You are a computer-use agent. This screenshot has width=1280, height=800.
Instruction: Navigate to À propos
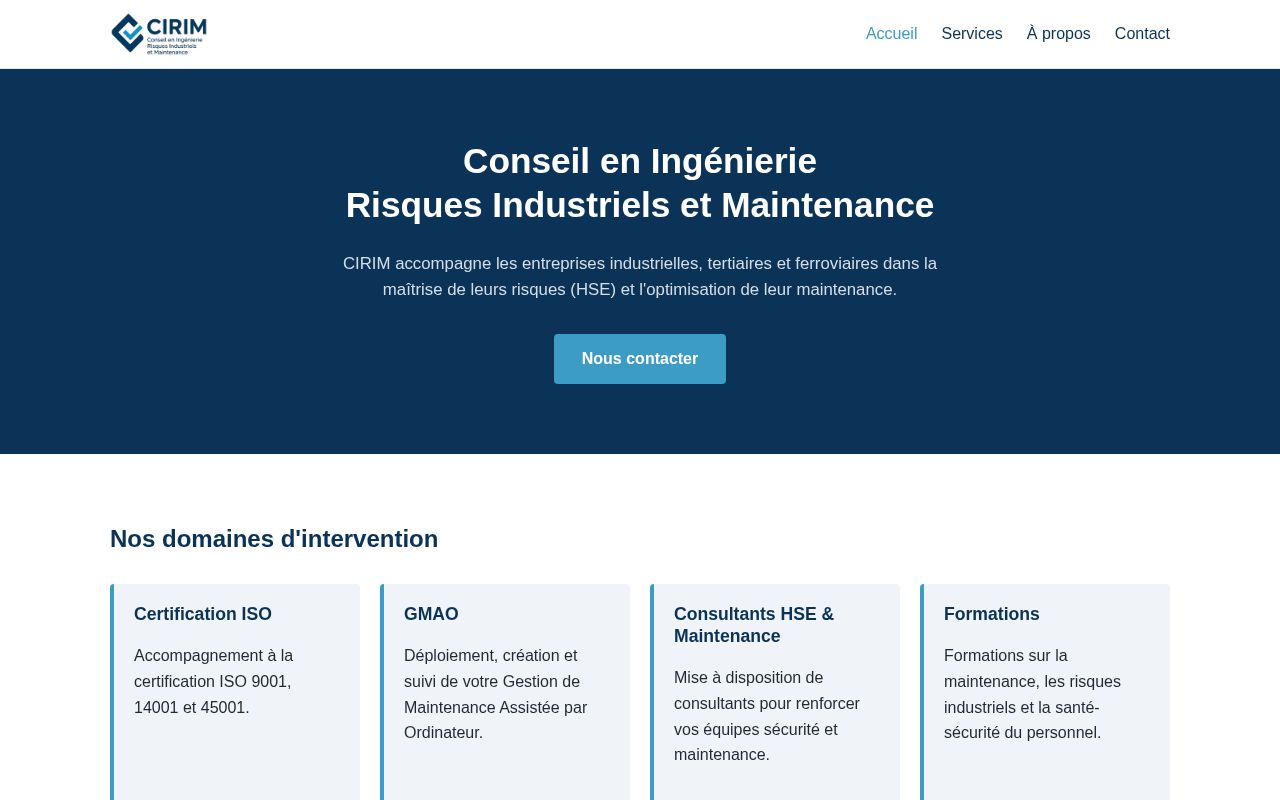pos(1058,34)
